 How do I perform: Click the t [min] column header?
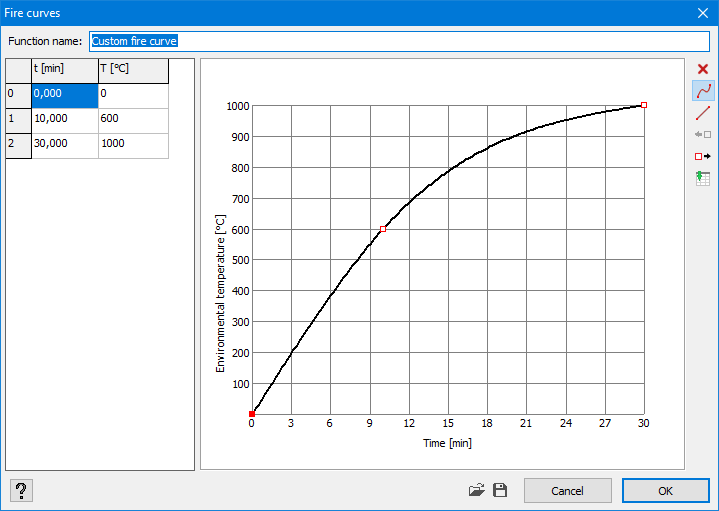coord(65,69)
